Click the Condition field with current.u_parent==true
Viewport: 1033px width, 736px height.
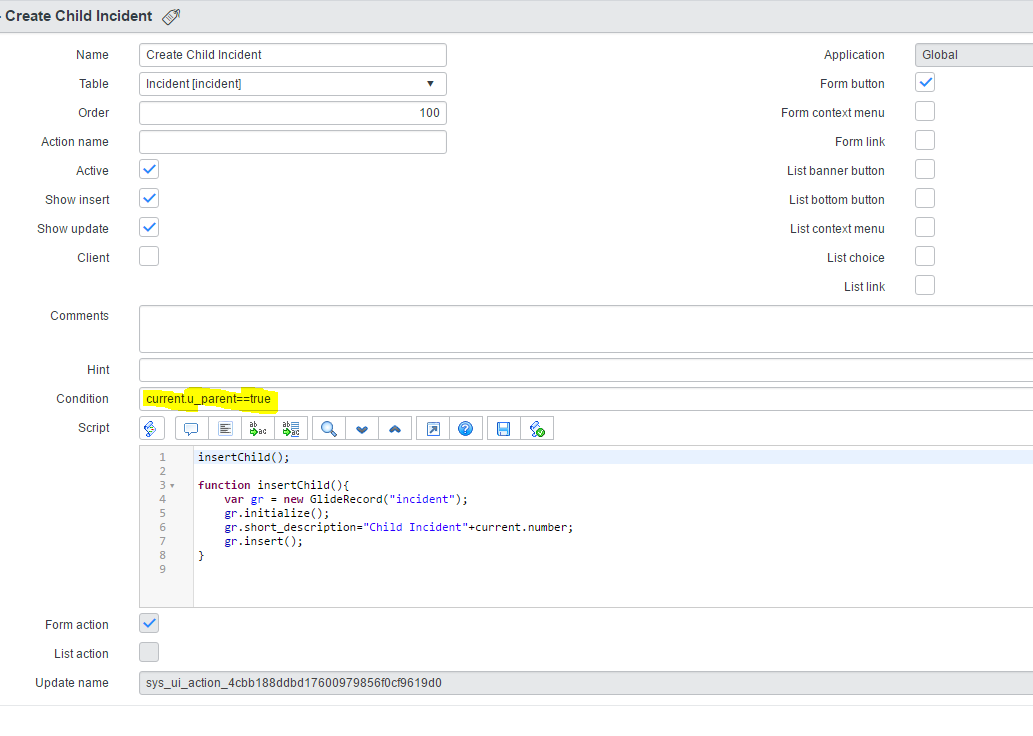tap(586, 399)
